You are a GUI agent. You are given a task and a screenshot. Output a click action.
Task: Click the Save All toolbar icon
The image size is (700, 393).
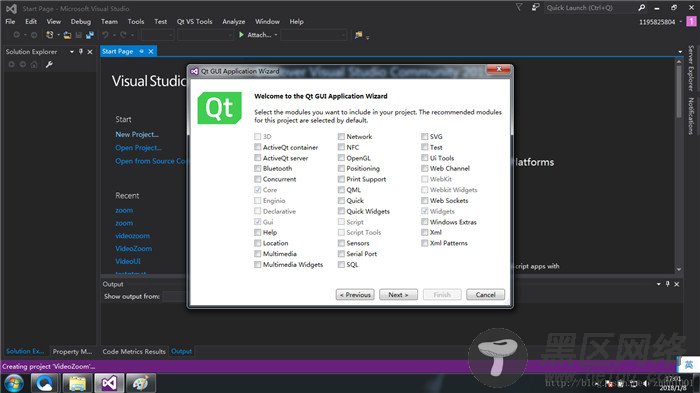(90, 35)
